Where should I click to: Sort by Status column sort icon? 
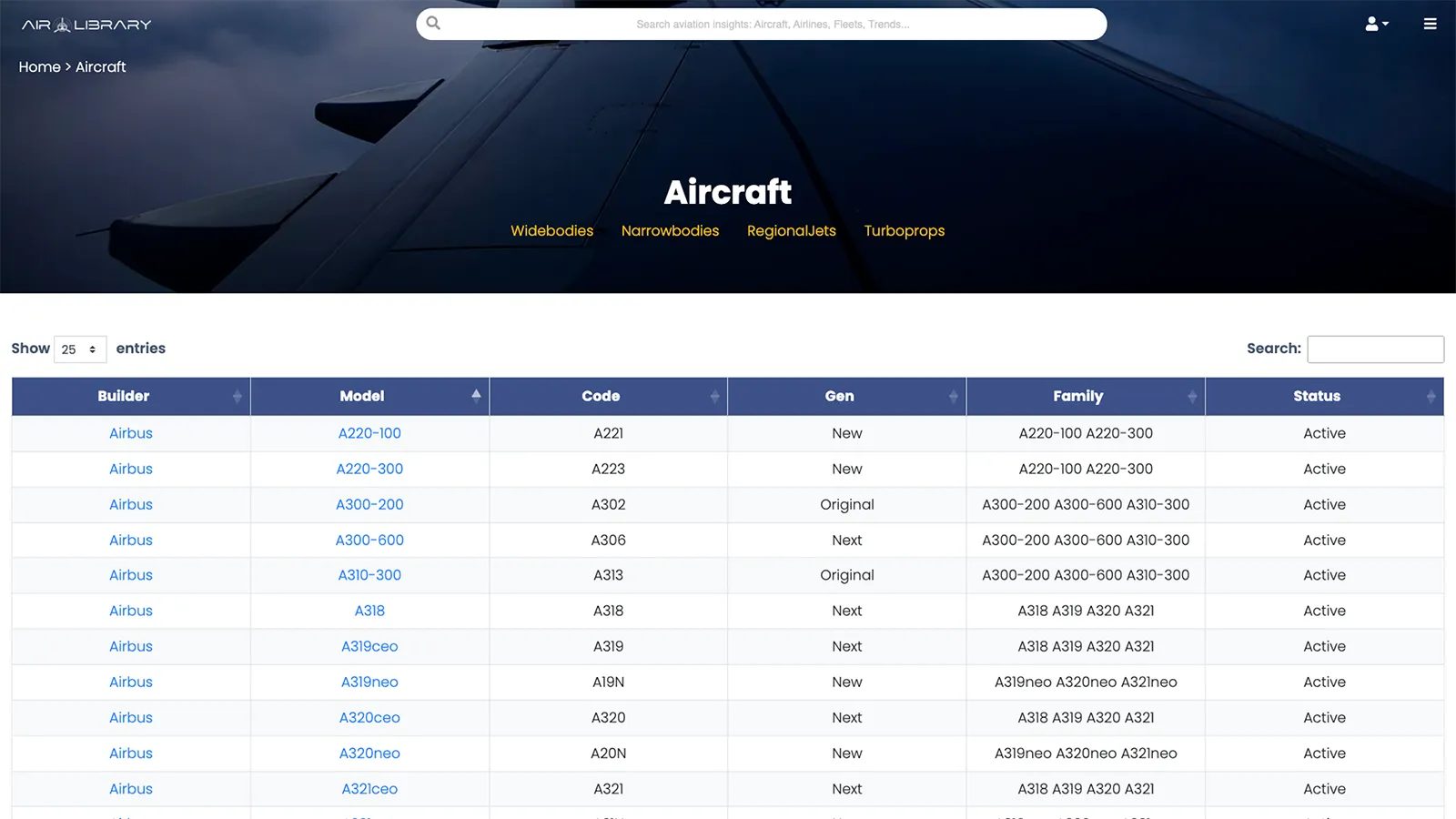tap(1430, 397)
